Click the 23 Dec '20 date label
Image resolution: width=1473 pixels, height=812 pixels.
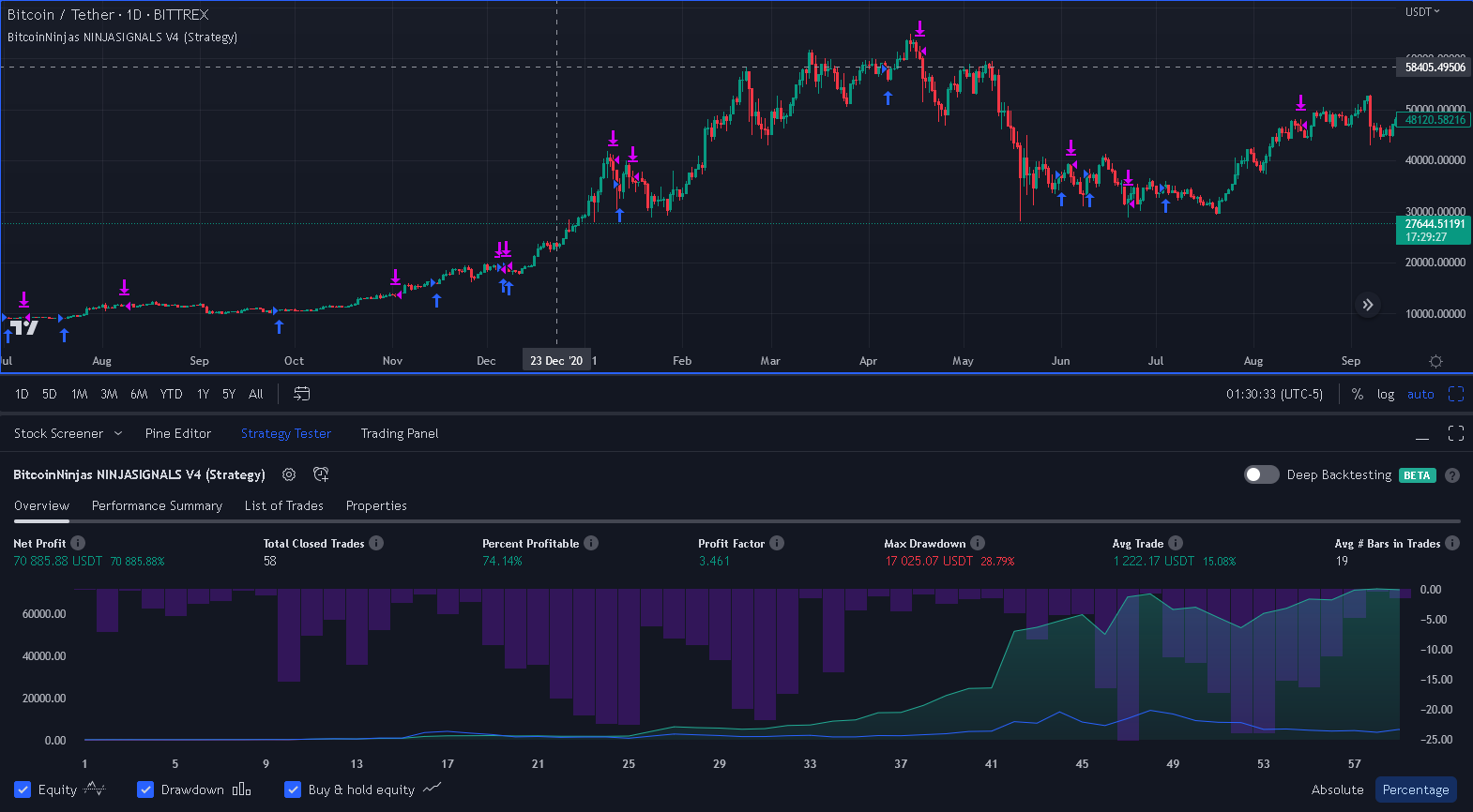(x=556, y=361)
